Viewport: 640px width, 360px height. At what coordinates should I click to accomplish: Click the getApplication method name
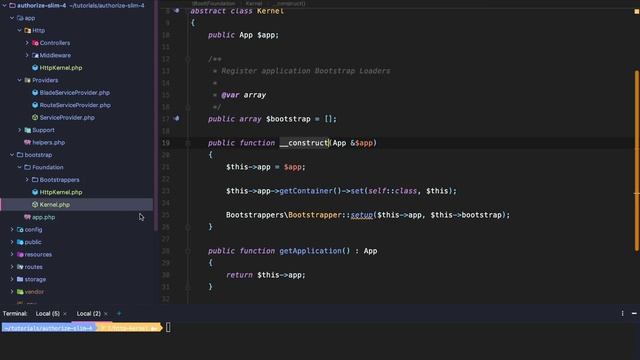[310, 251]
